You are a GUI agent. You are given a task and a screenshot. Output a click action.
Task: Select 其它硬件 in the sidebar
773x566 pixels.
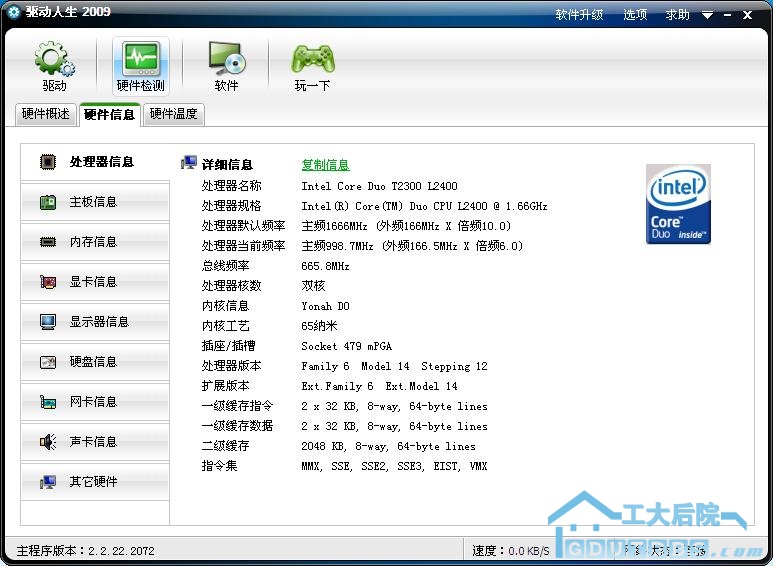pos(95,482)
